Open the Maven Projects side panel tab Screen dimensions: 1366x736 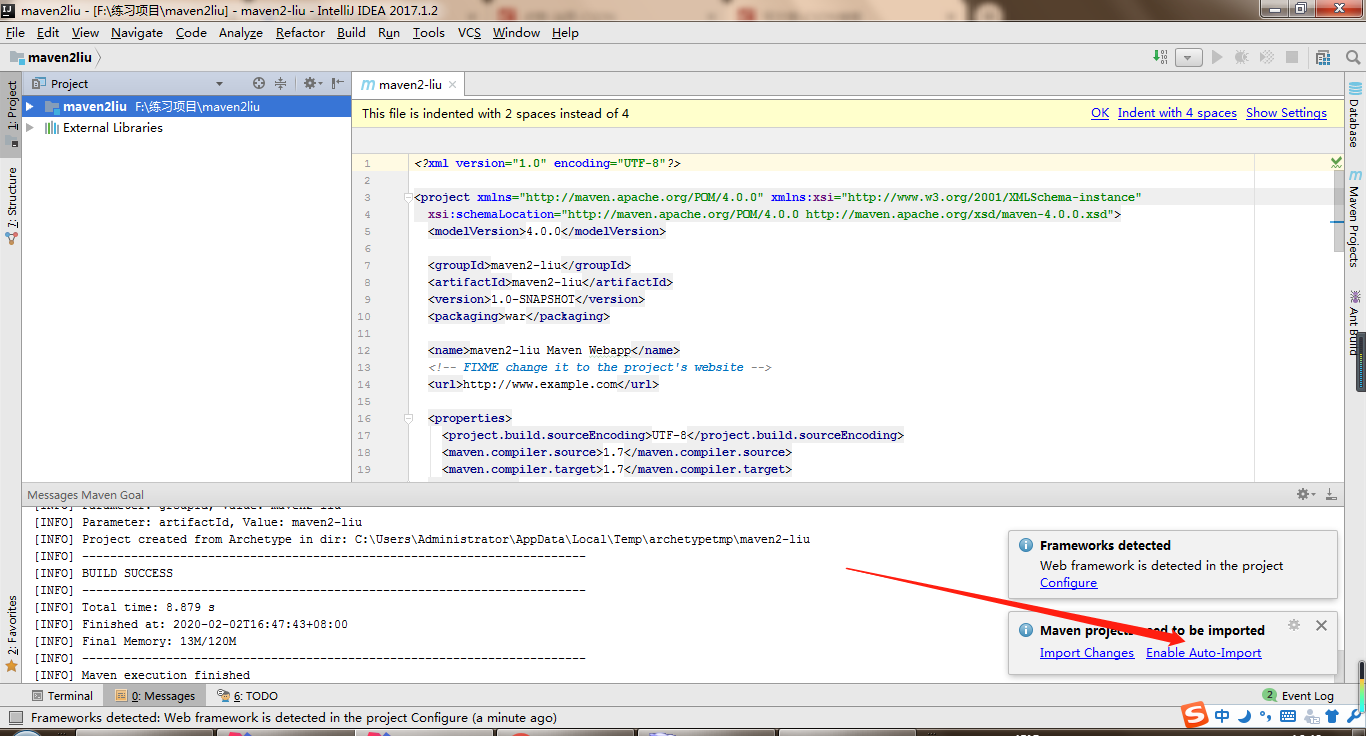tap(1354, 218)
